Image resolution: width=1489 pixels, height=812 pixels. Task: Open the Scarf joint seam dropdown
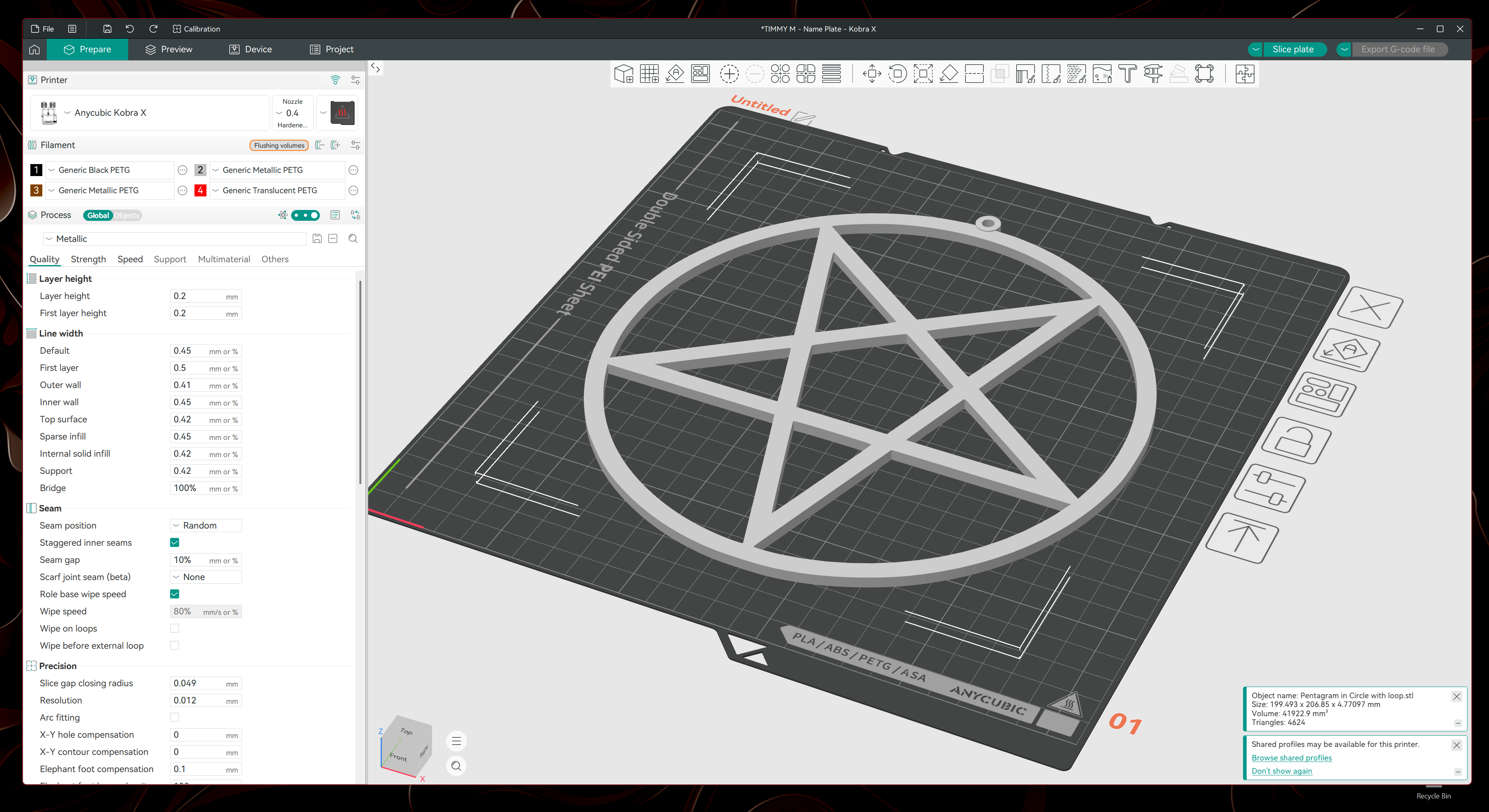[x=206, y=577]
